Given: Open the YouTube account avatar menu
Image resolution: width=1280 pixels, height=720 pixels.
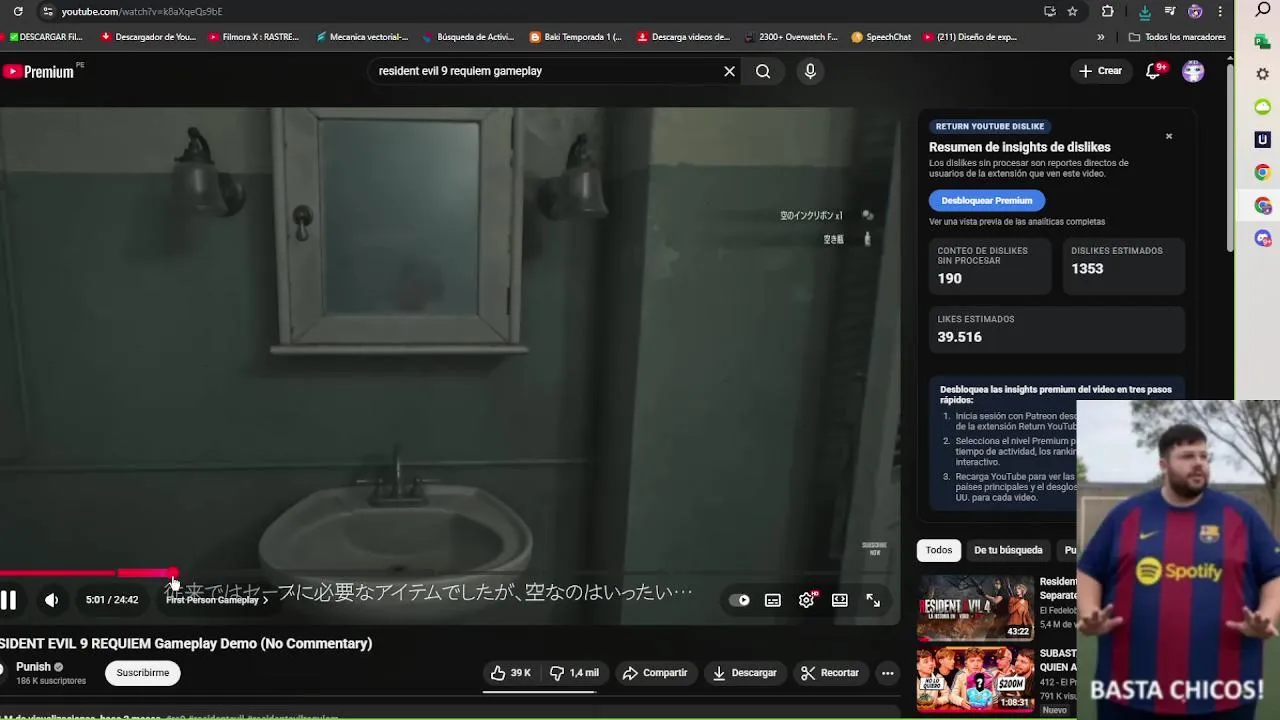Looking at the screenshot, I should [1193, 71].
